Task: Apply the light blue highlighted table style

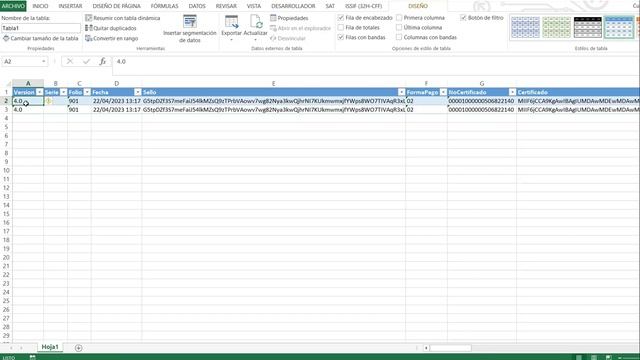Action: (x=619, y=28)
